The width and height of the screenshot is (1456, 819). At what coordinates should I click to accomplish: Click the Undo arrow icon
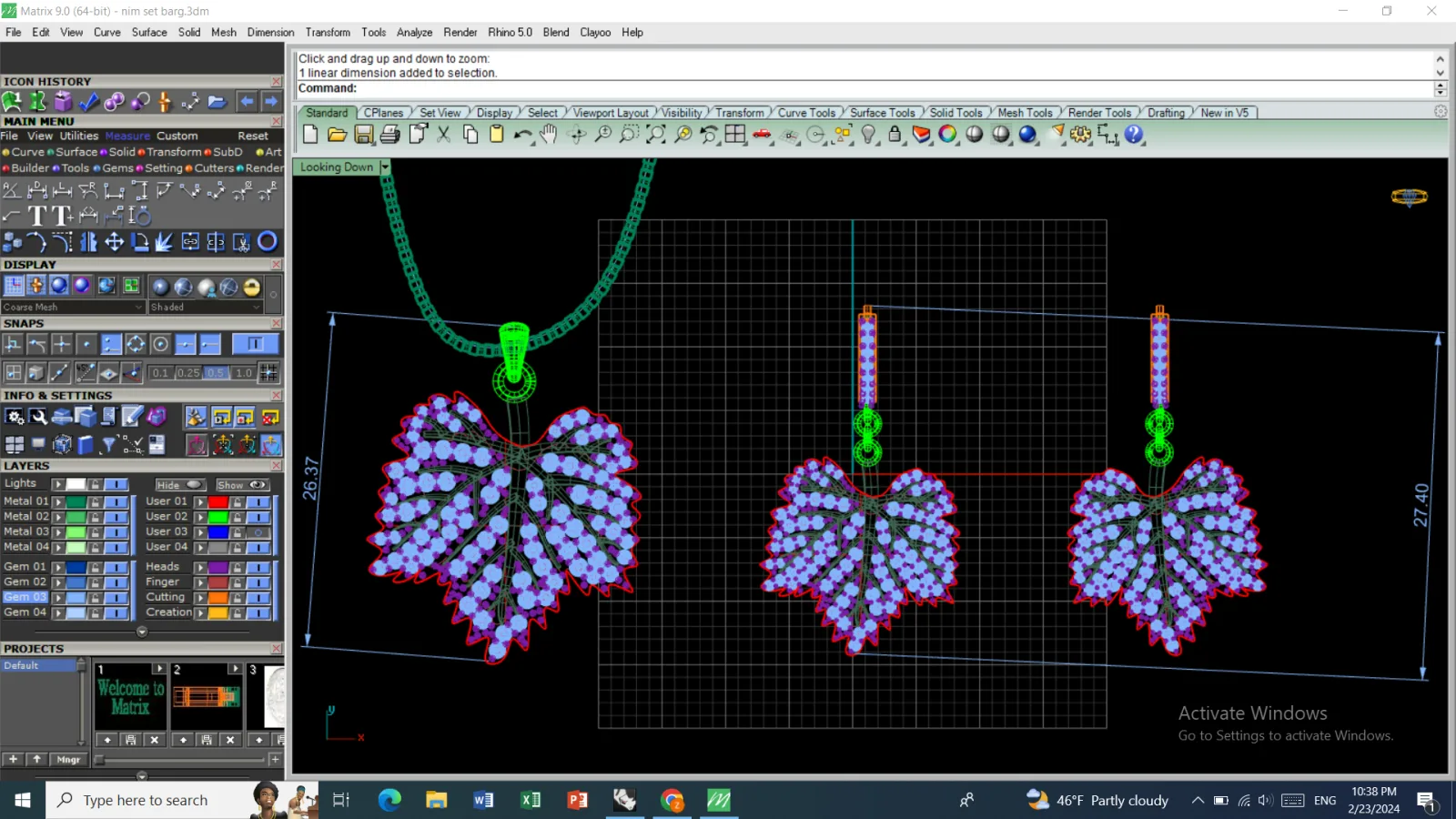pos(522,135)
